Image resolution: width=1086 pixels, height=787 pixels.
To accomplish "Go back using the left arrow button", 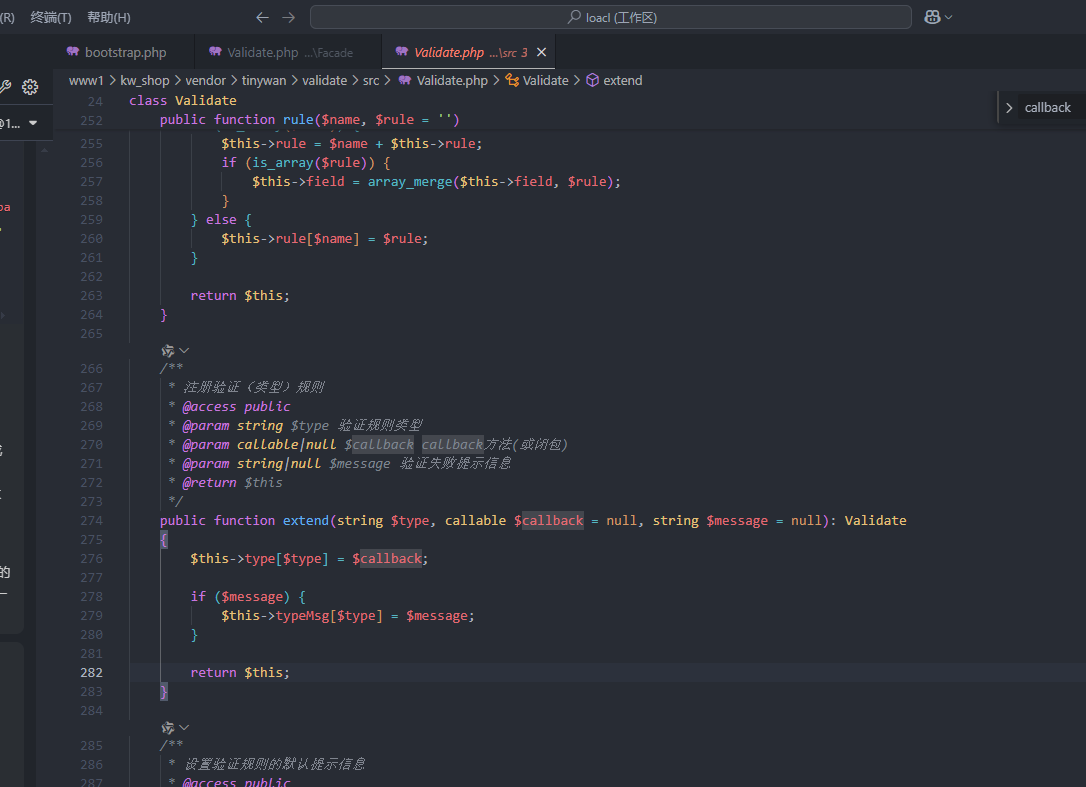I will (262, 17).
